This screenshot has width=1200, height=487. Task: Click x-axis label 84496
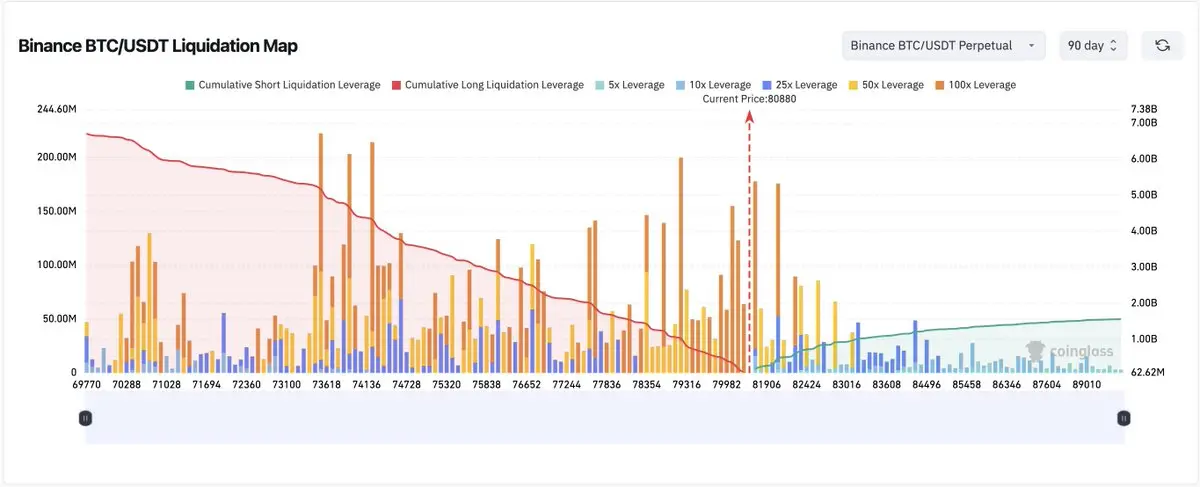(x=926, y=384)
